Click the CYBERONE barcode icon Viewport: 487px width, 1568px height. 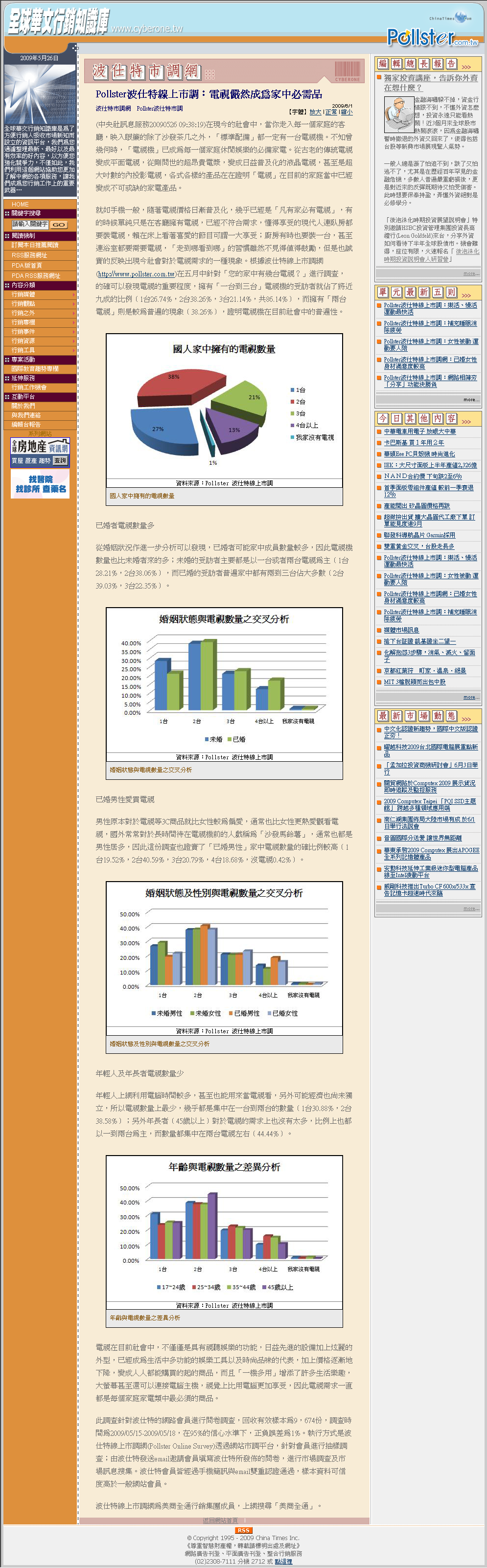[347, 70]
